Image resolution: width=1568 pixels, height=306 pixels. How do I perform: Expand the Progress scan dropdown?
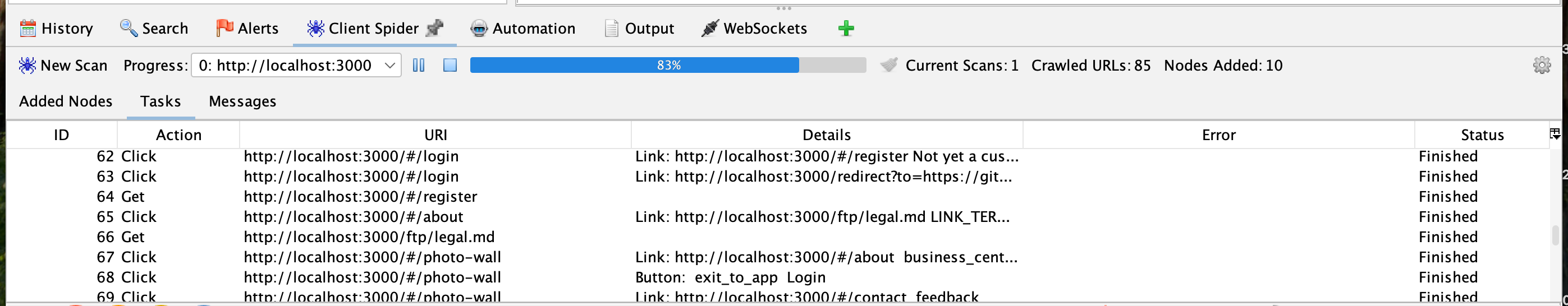pyautogui.click(x=389, y=65)
